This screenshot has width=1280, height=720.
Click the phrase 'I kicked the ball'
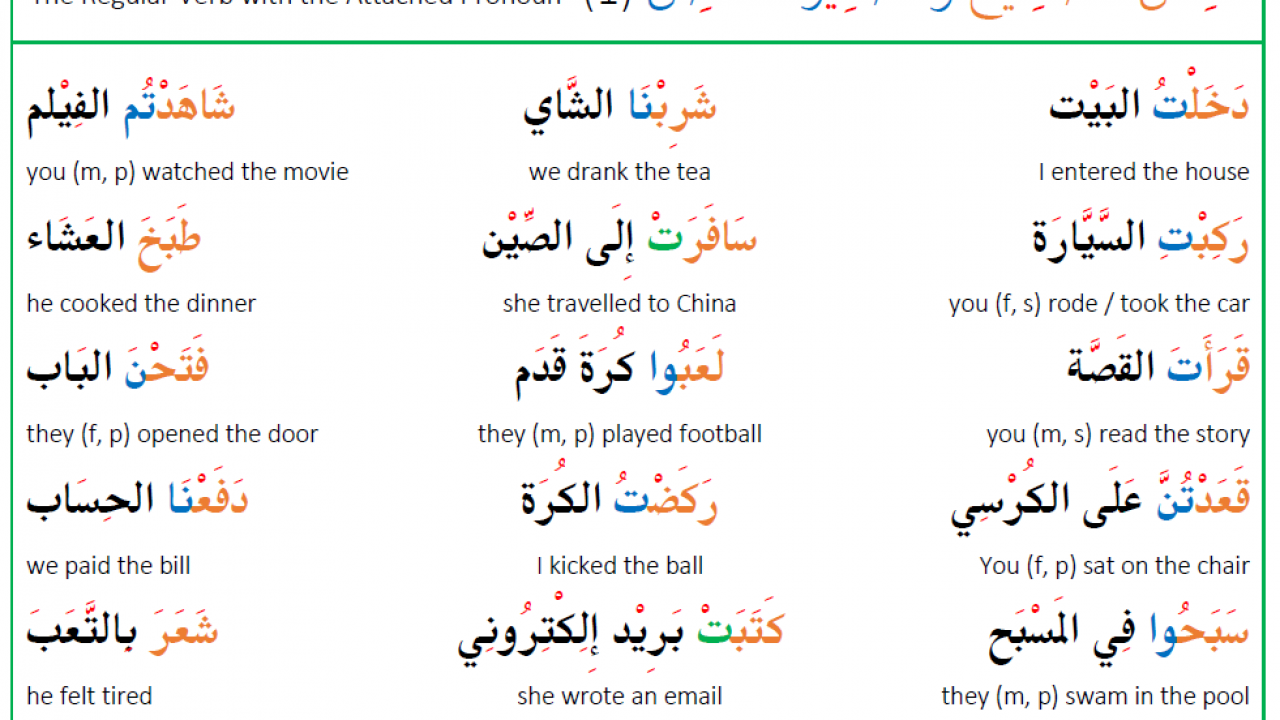tap(620, 566)
